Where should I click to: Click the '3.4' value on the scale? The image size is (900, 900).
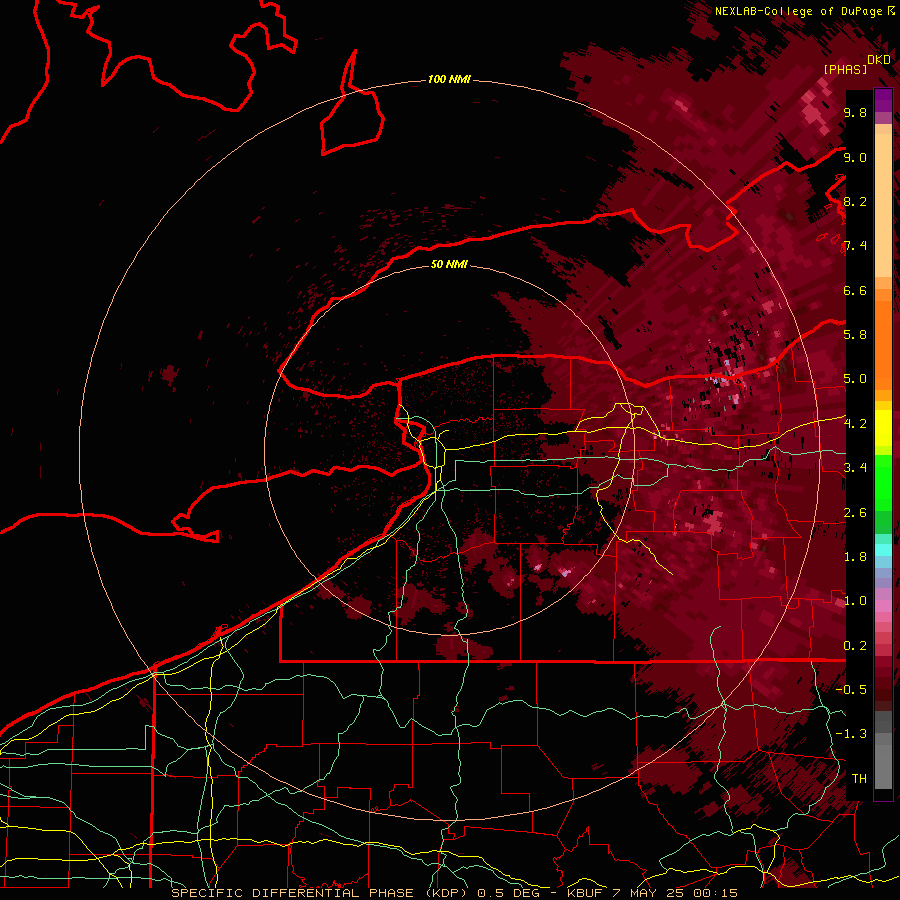coord(855,468)
